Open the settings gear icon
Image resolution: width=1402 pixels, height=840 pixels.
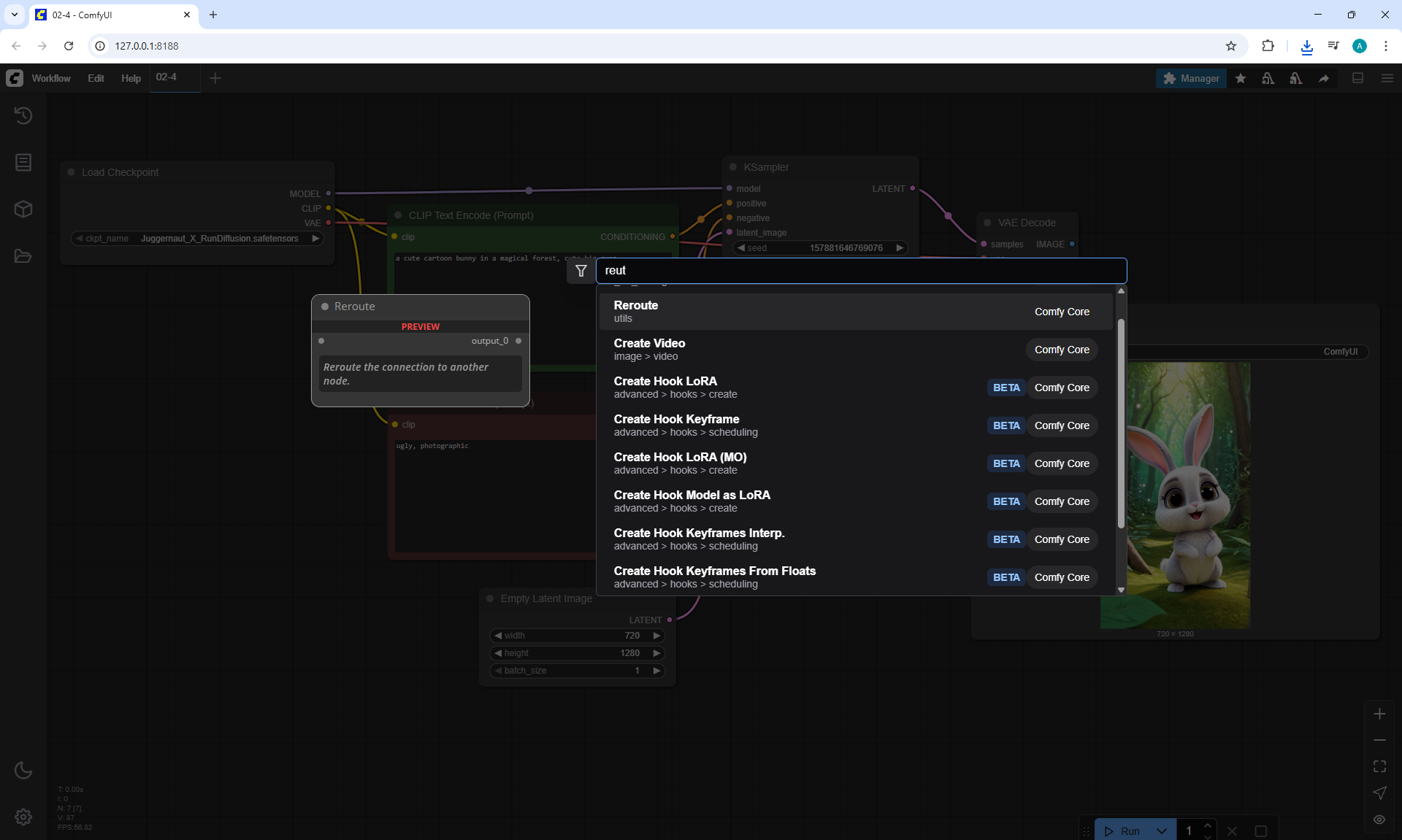[x=23, y=817]
